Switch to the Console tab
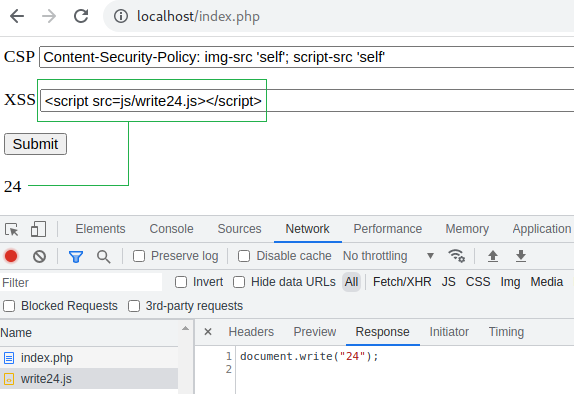The image size is (577, 394). click(x=171, y=229)
